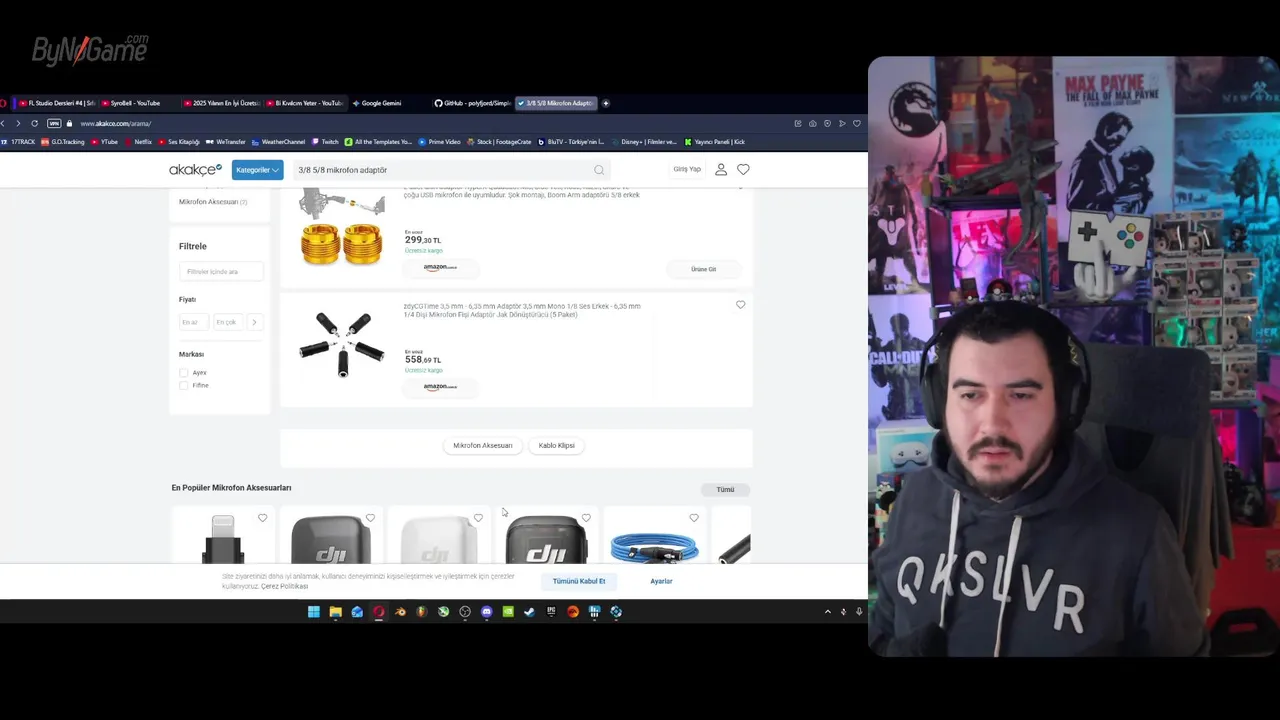
Task: Switch to 2025 Yılının En İyi tab
Action: (222, 103)
